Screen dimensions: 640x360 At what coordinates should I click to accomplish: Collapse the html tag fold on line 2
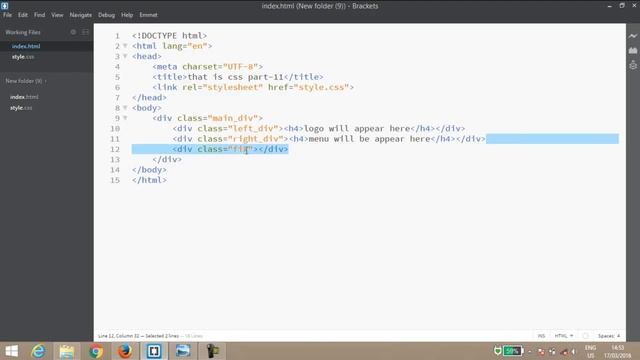[125, 46]
